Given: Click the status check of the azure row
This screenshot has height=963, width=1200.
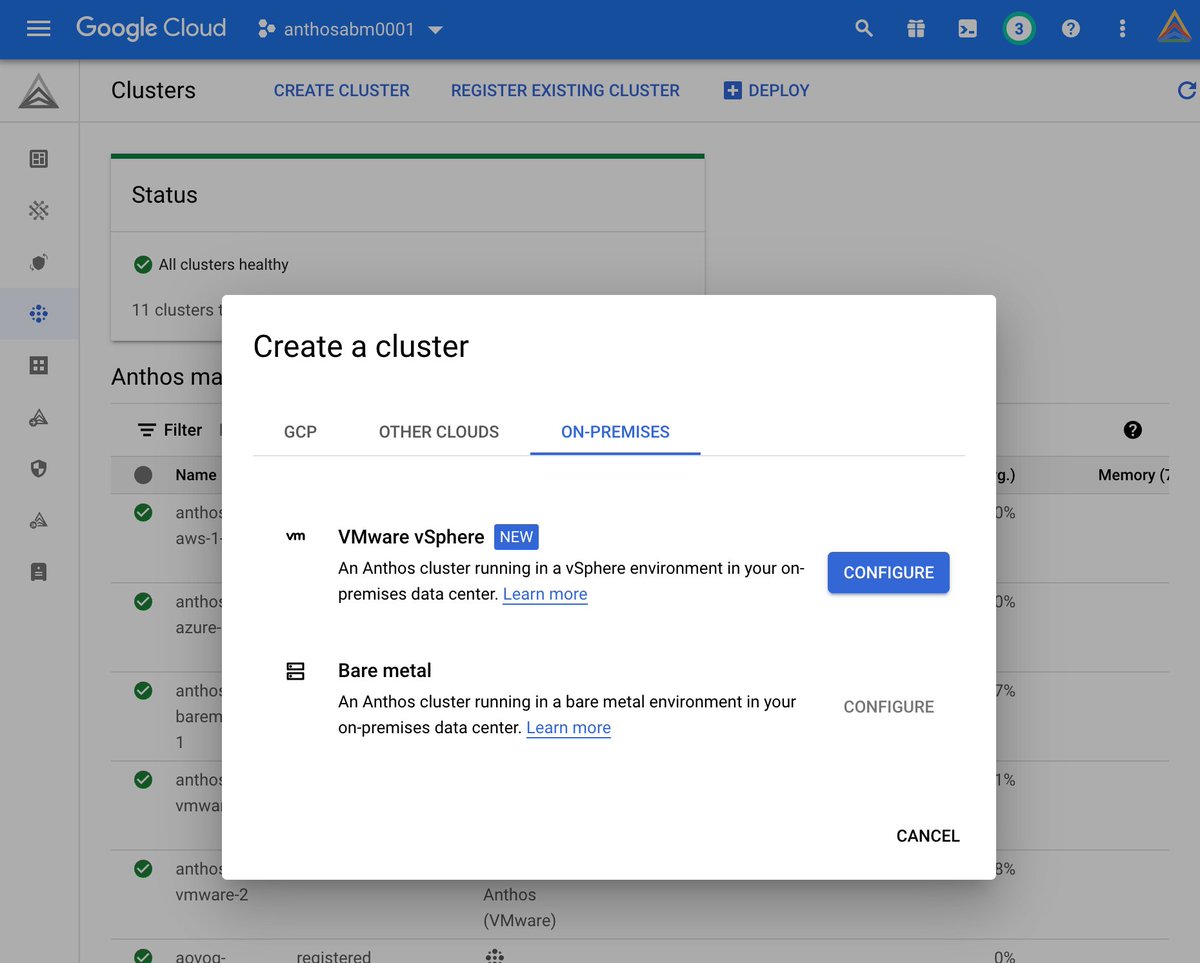Looking at the screenshot, I should pyautogui.click(x=143, y=601).
